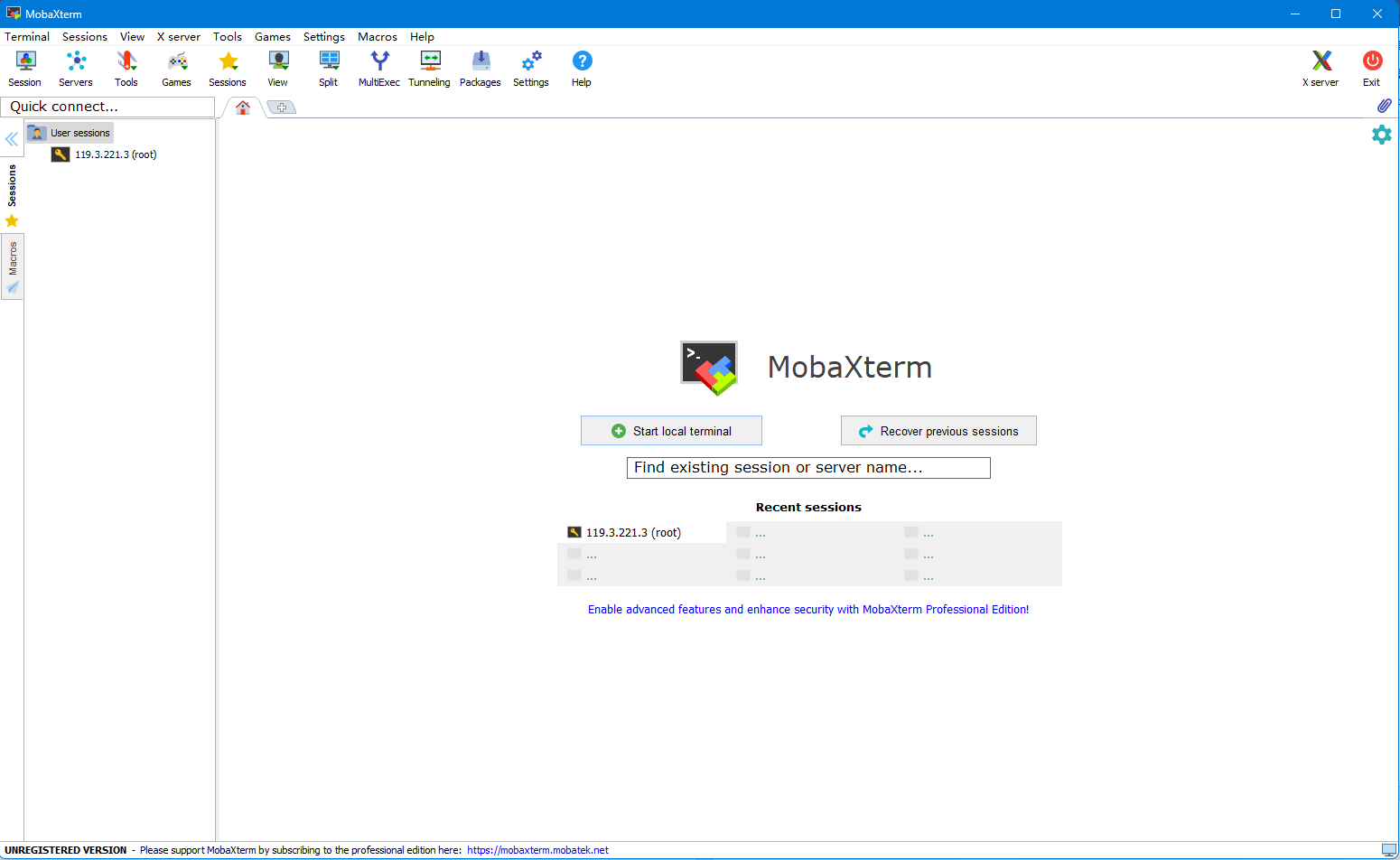Click the Recent sessions heading
This screenshot has width=1400, height=860.
[808, 508]
